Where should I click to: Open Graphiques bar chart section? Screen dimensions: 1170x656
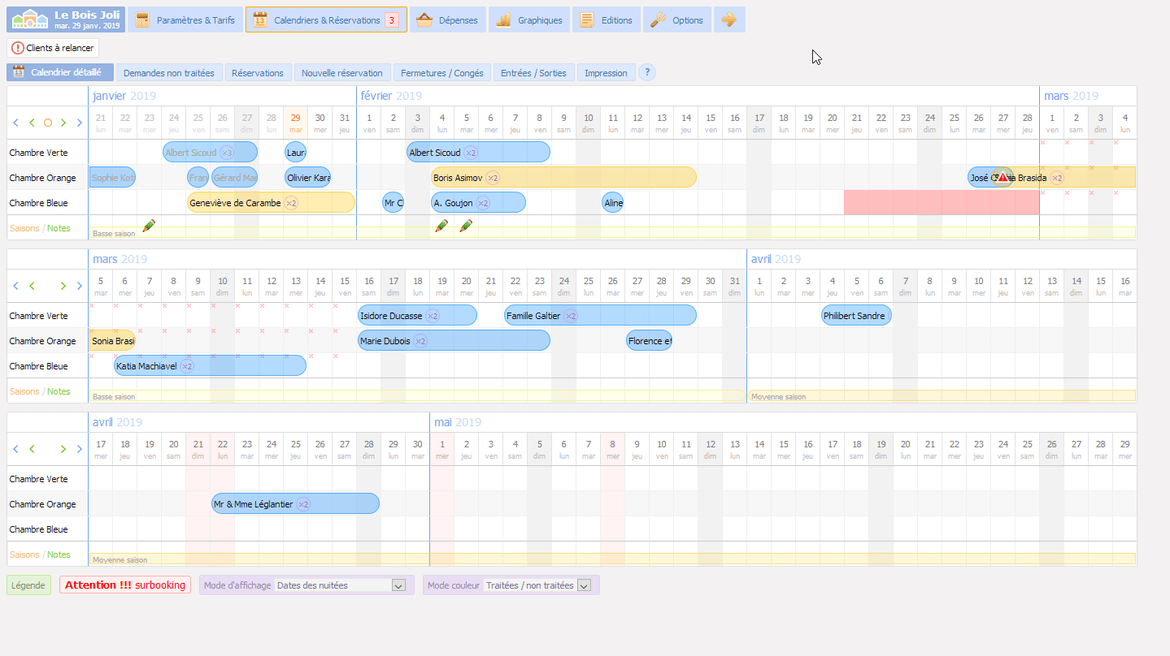(530, 20)
